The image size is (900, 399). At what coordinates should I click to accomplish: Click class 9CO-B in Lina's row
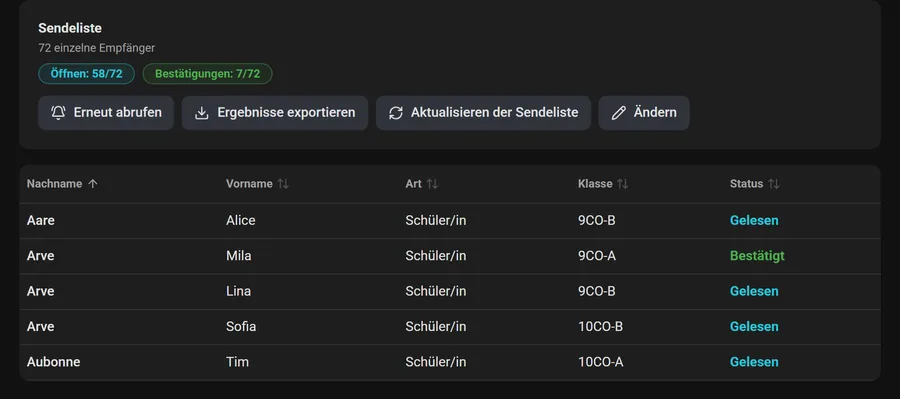click(x=596, y=292)
